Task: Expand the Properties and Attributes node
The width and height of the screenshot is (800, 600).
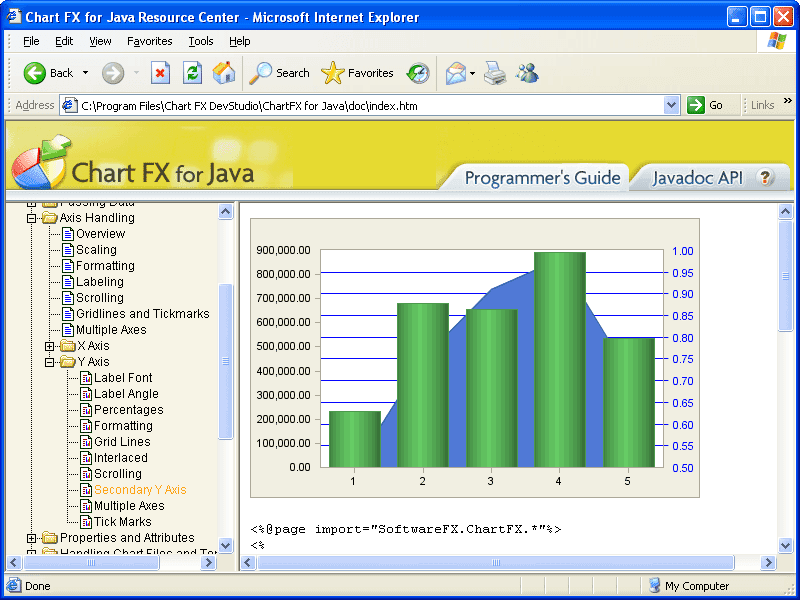Action: tap(32, 538)
